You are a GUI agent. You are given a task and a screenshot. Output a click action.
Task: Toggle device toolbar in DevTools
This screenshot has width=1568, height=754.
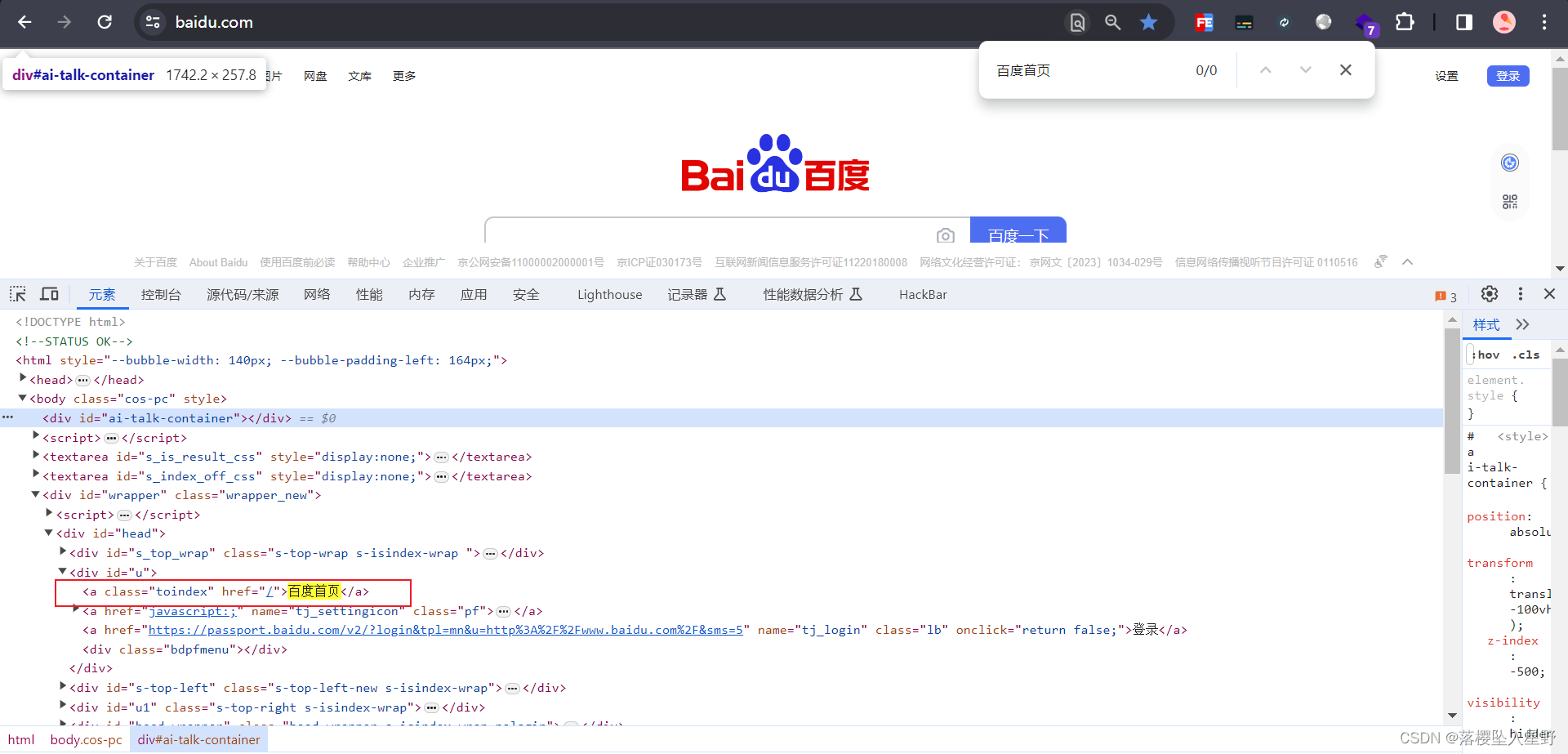[x=50, y=294]
